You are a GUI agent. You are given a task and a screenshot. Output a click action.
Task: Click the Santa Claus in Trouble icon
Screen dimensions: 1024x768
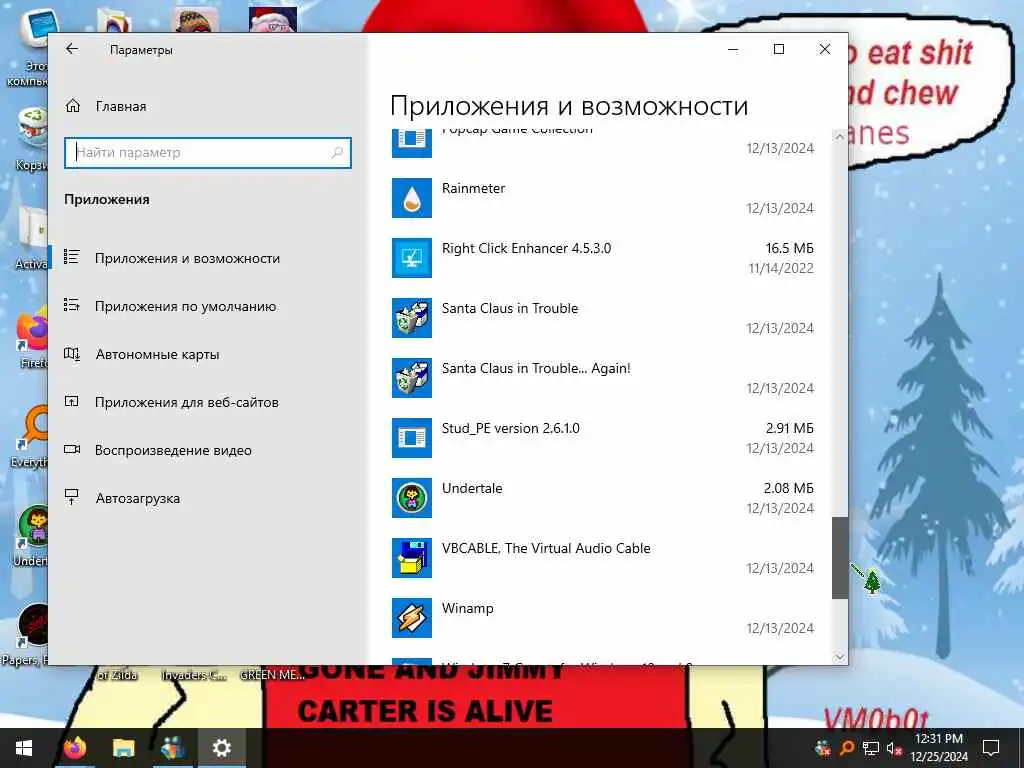(411, 318)
